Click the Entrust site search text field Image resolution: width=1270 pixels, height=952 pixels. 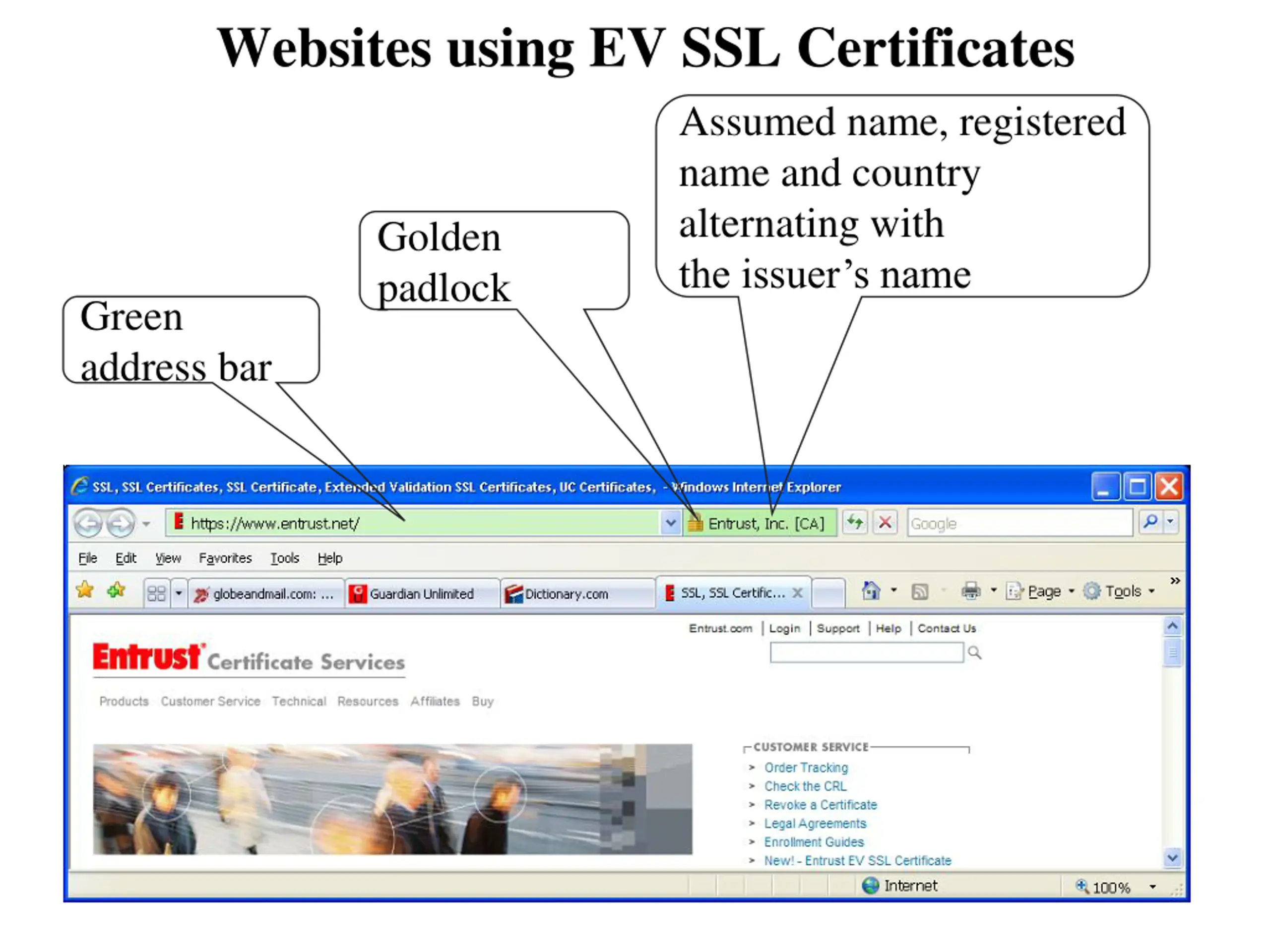coord(867,653)
